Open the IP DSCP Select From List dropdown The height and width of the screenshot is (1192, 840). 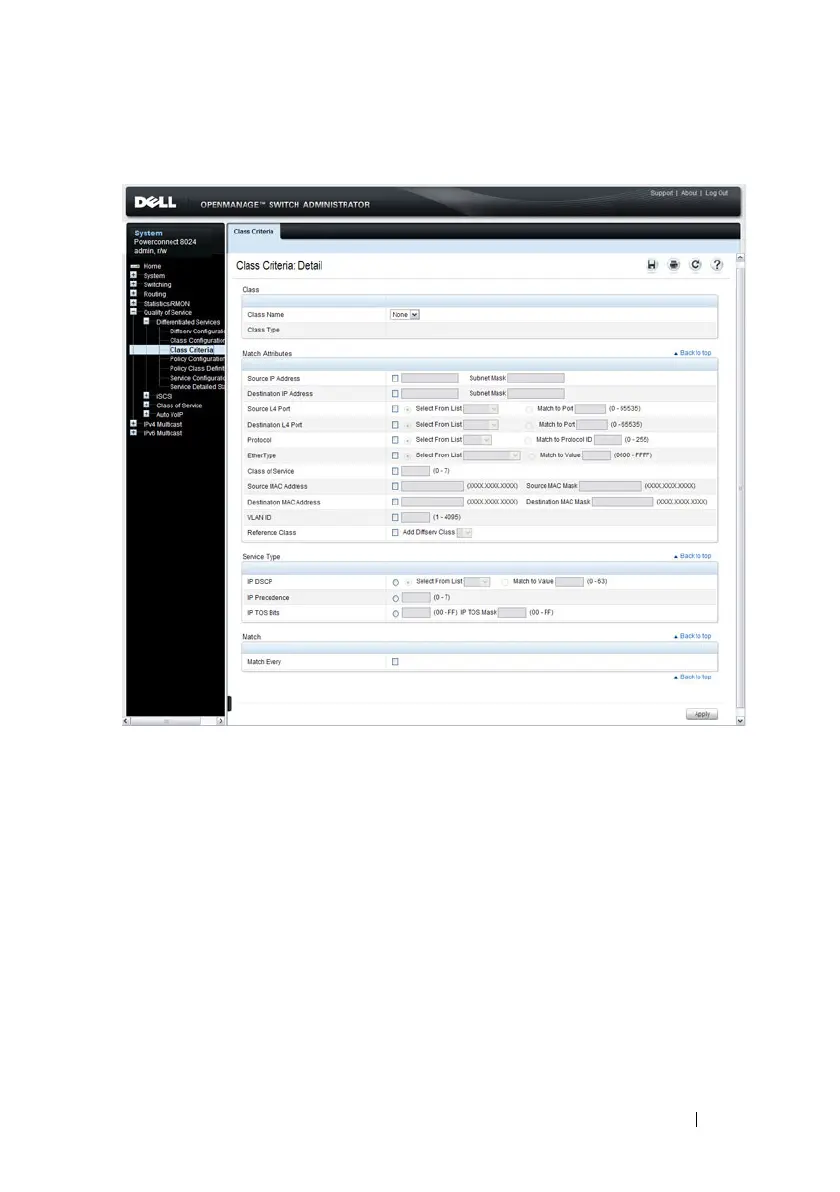[x=477, y=582]
